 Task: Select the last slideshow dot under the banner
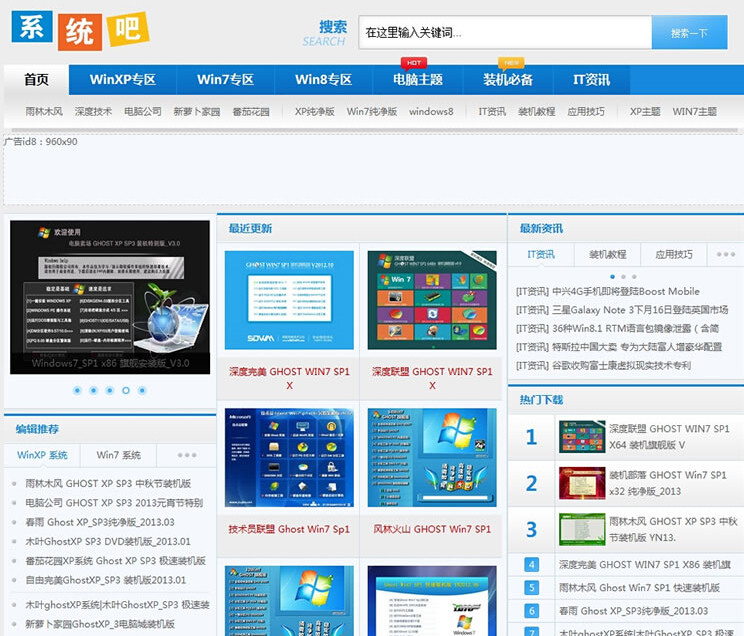tap(141, 390)
